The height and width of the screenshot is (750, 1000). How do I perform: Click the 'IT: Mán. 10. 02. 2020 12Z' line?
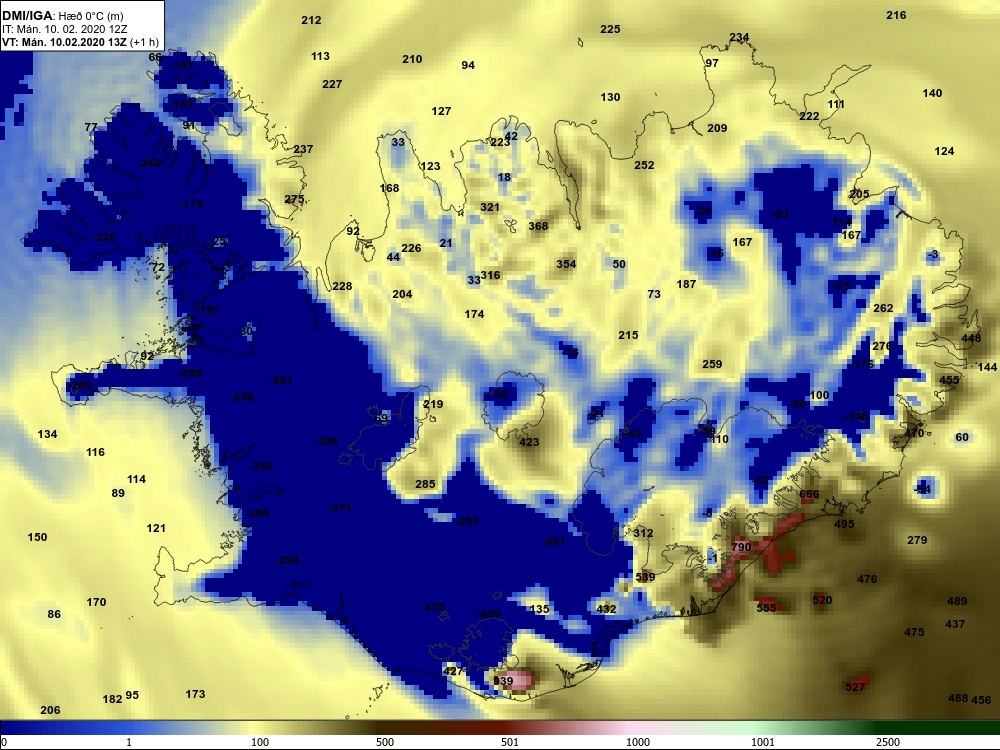pyautogui.click(x=63, y=29)
